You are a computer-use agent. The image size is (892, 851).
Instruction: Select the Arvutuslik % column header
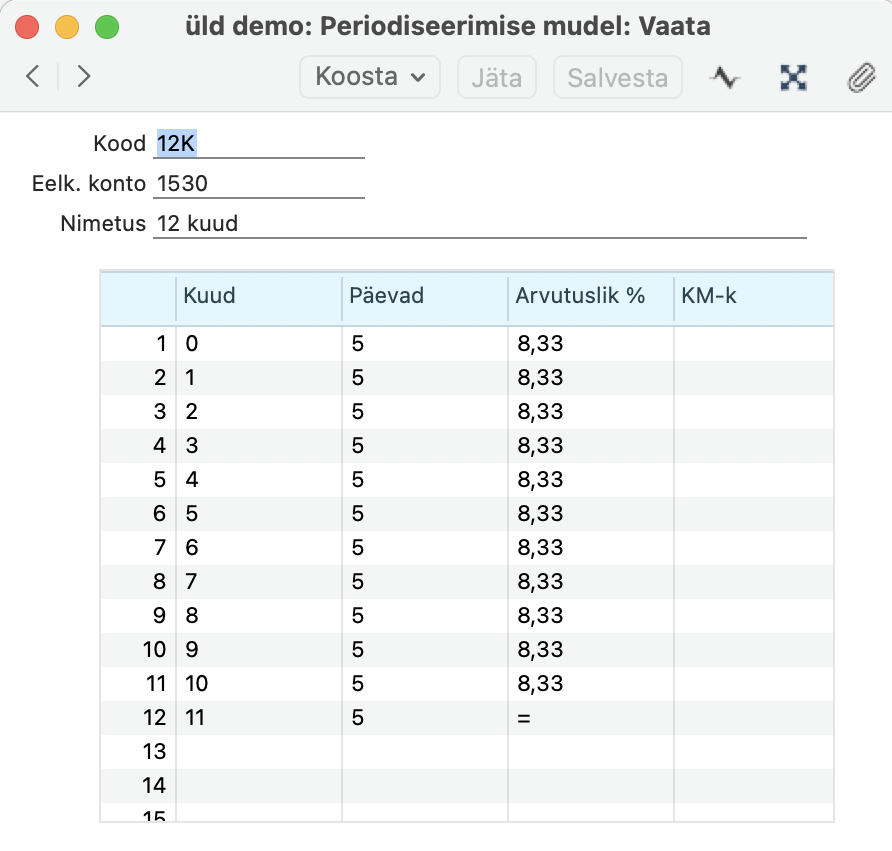point(590,296)
